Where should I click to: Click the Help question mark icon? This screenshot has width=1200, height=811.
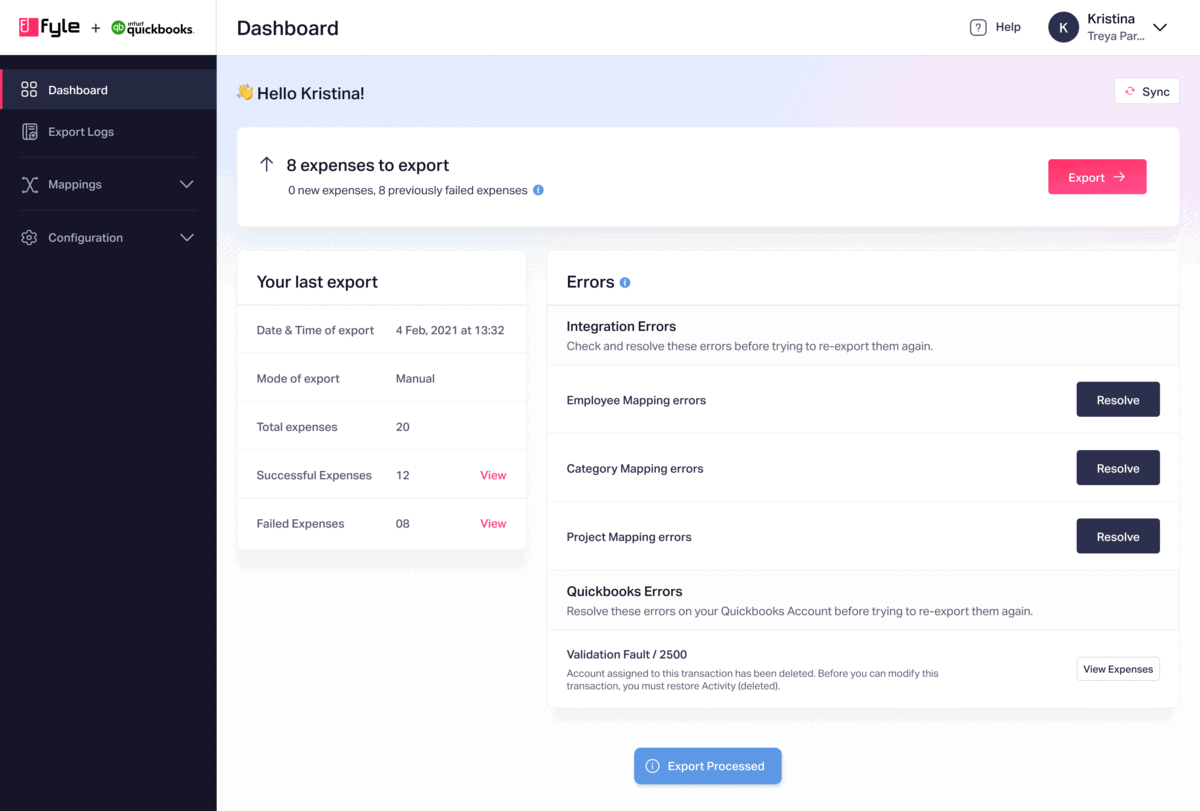977,27
